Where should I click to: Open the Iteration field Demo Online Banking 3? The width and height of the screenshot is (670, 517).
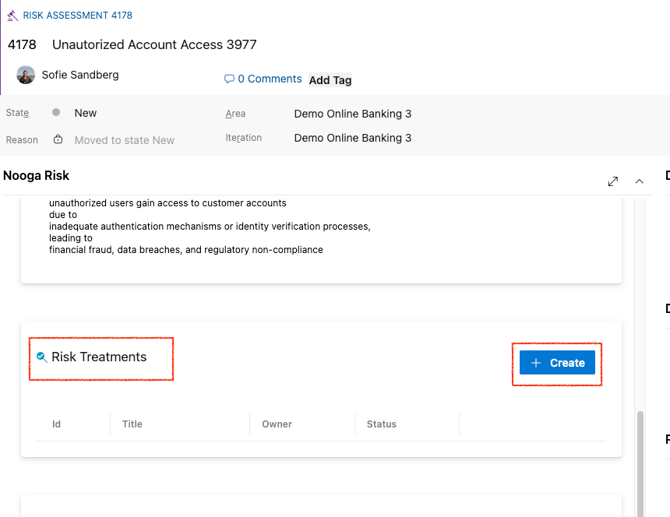[352, 138]
